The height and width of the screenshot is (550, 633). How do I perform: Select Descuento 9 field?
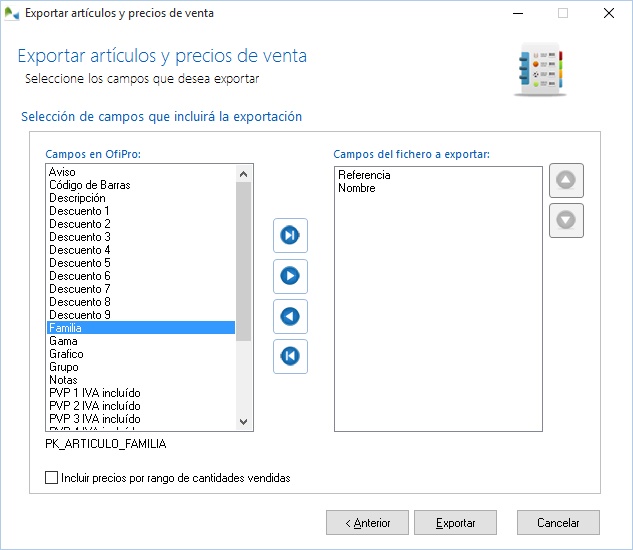(141, 315)
